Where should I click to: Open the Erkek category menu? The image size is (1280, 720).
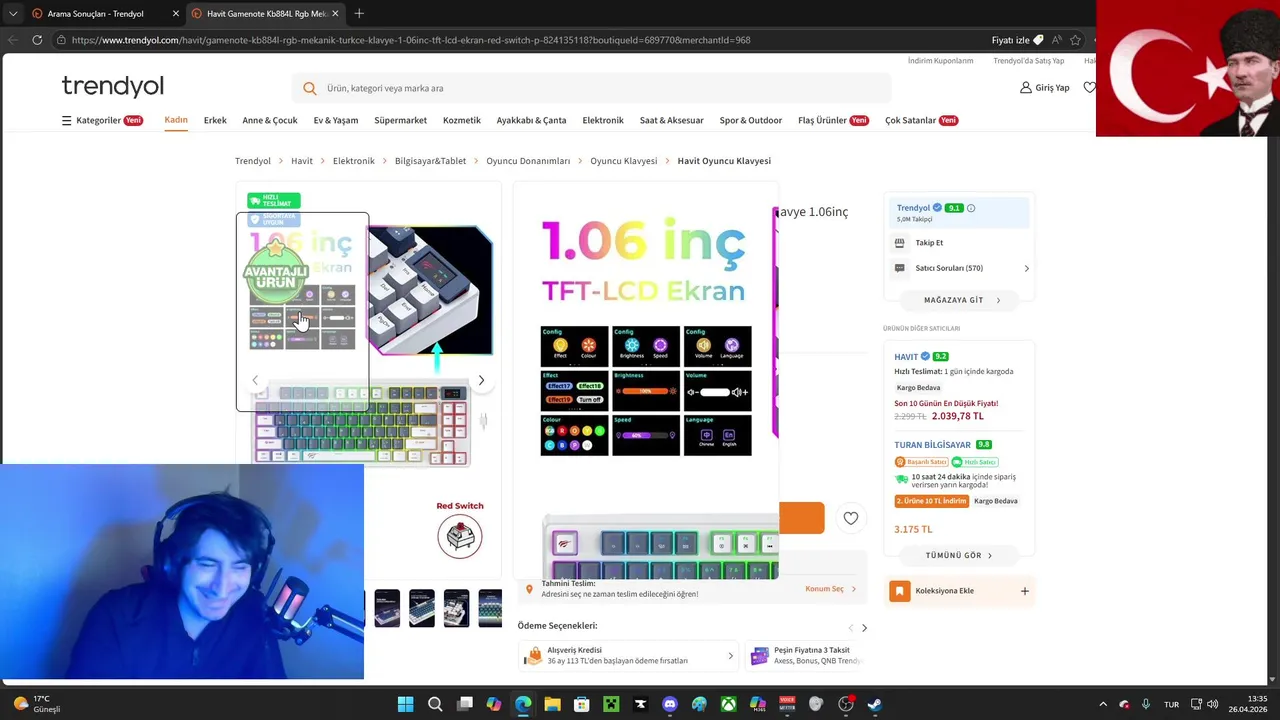215,120
